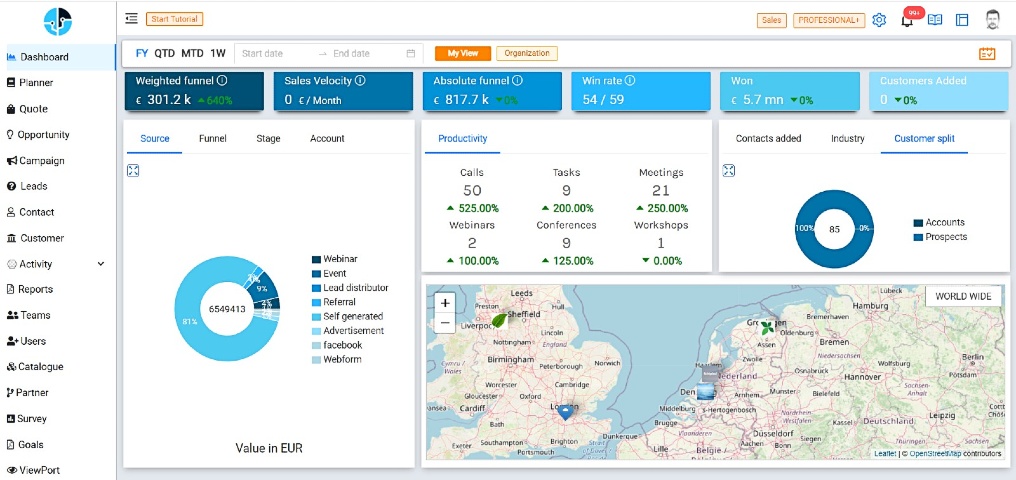The height and width of the screenshot is (480, 1016).
Task: Click the orange calendar check icon
Action: (x=987, y=54)
